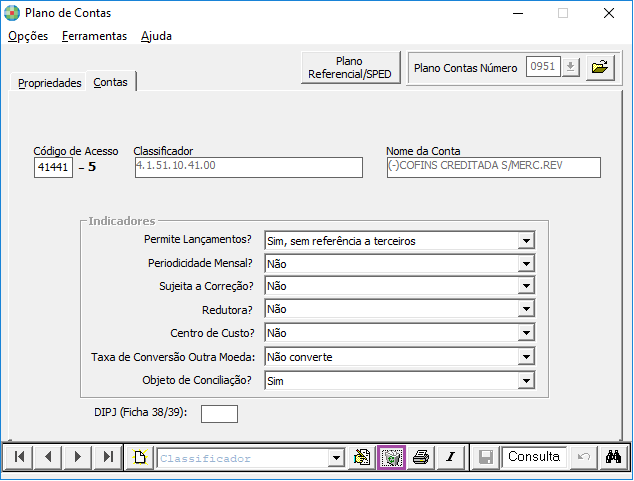Create a new account record
The width and height of the screenshot is (634, 481).
[x=139, y=457]
